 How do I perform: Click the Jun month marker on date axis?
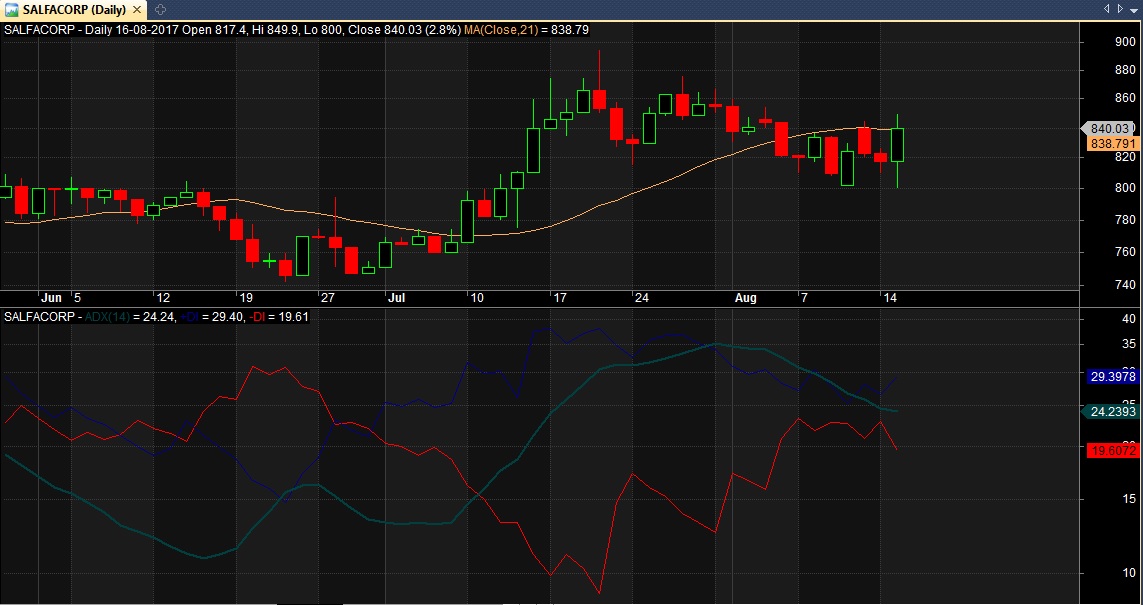52,298
